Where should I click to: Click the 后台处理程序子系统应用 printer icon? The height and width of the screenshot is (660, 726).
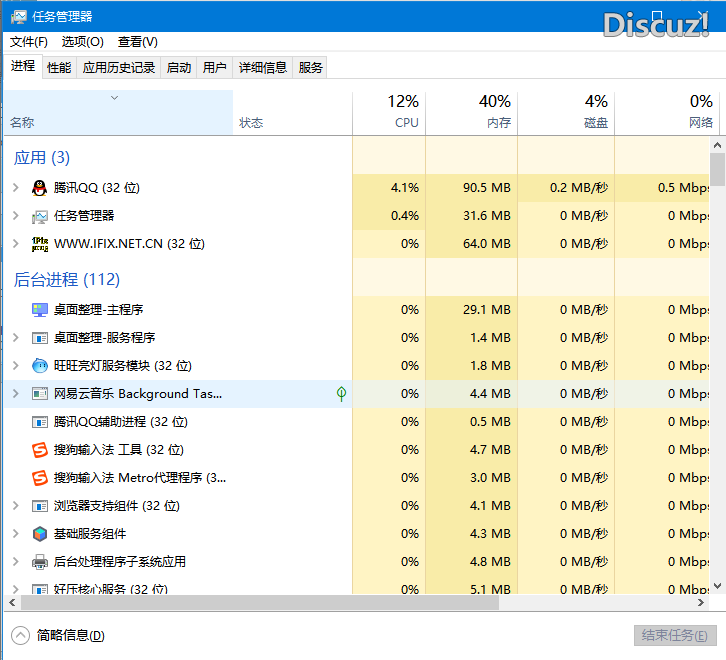pyautogui.click(x=40, y=562)
